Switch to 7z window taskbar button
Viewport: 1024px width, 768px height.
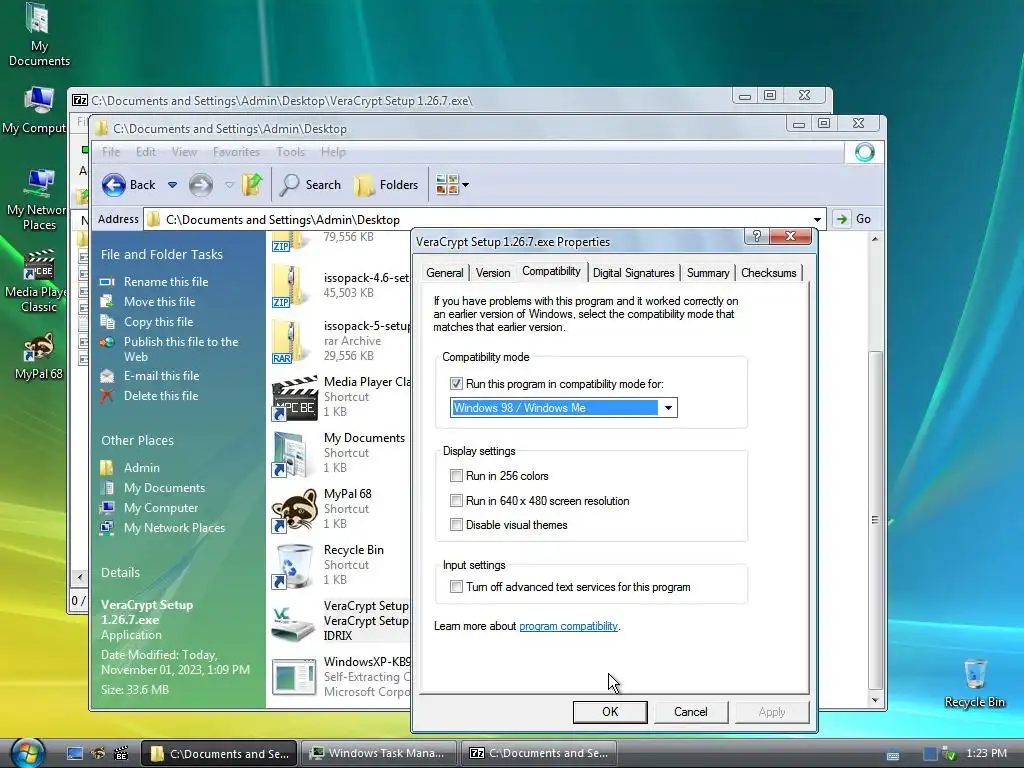[541, 753]
